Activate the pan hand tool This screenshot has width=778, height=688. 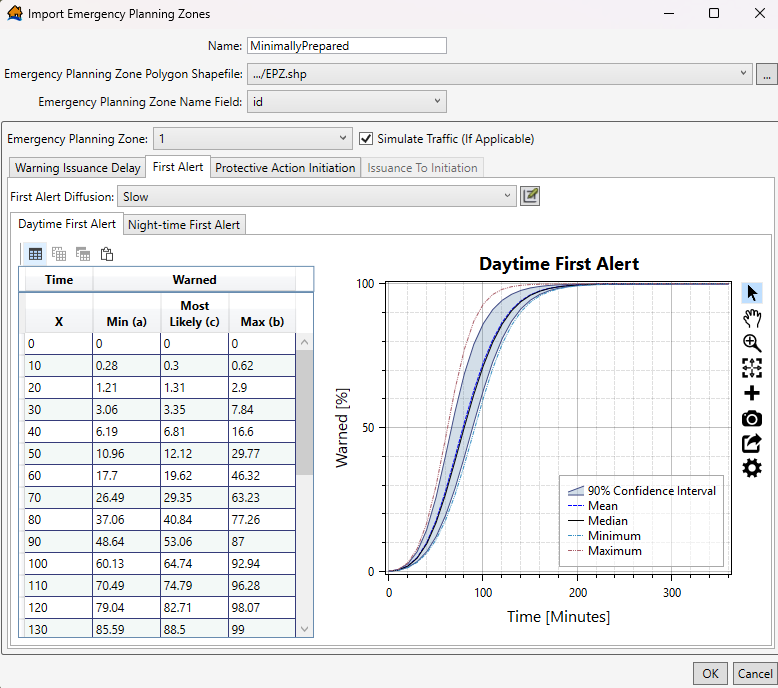[x=751, y=318]
